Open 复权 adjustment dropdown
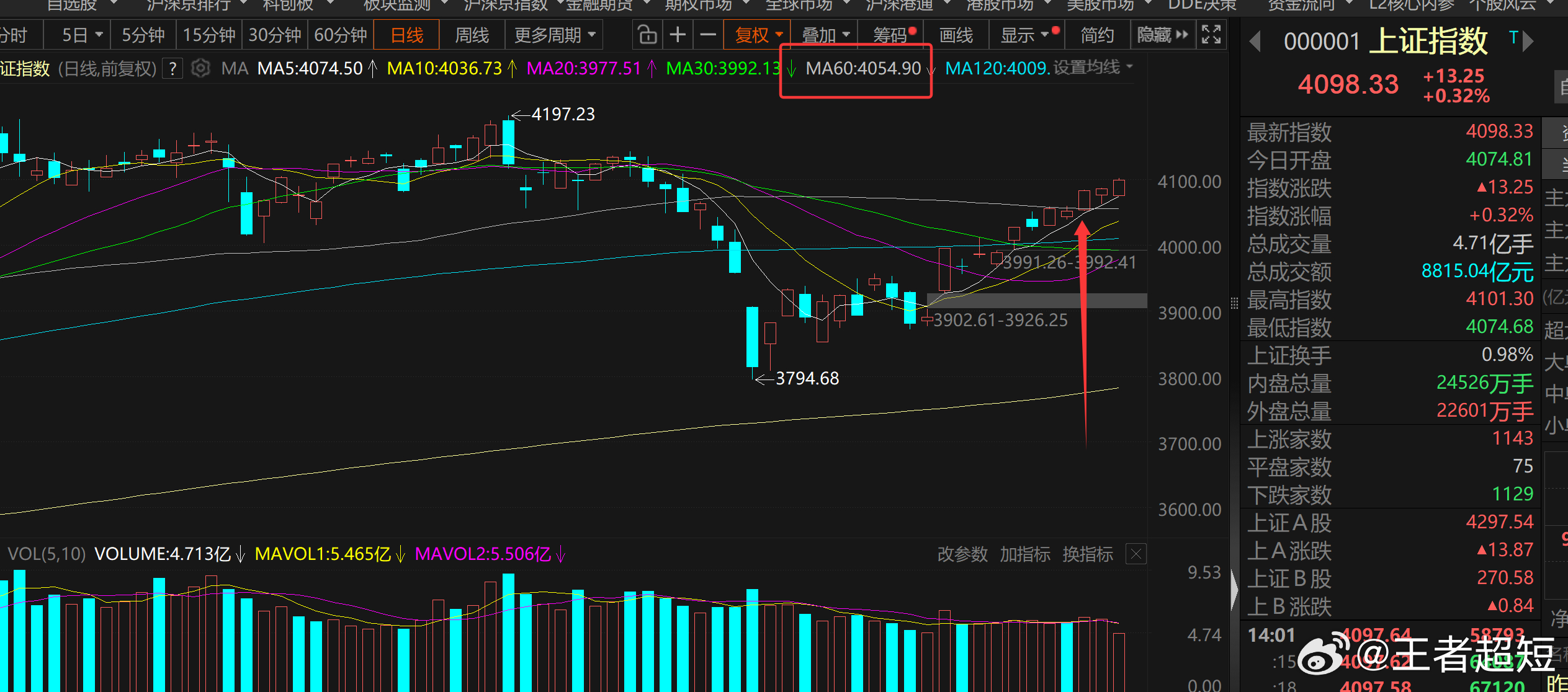 pyautogui.click(x=758, y=35)
